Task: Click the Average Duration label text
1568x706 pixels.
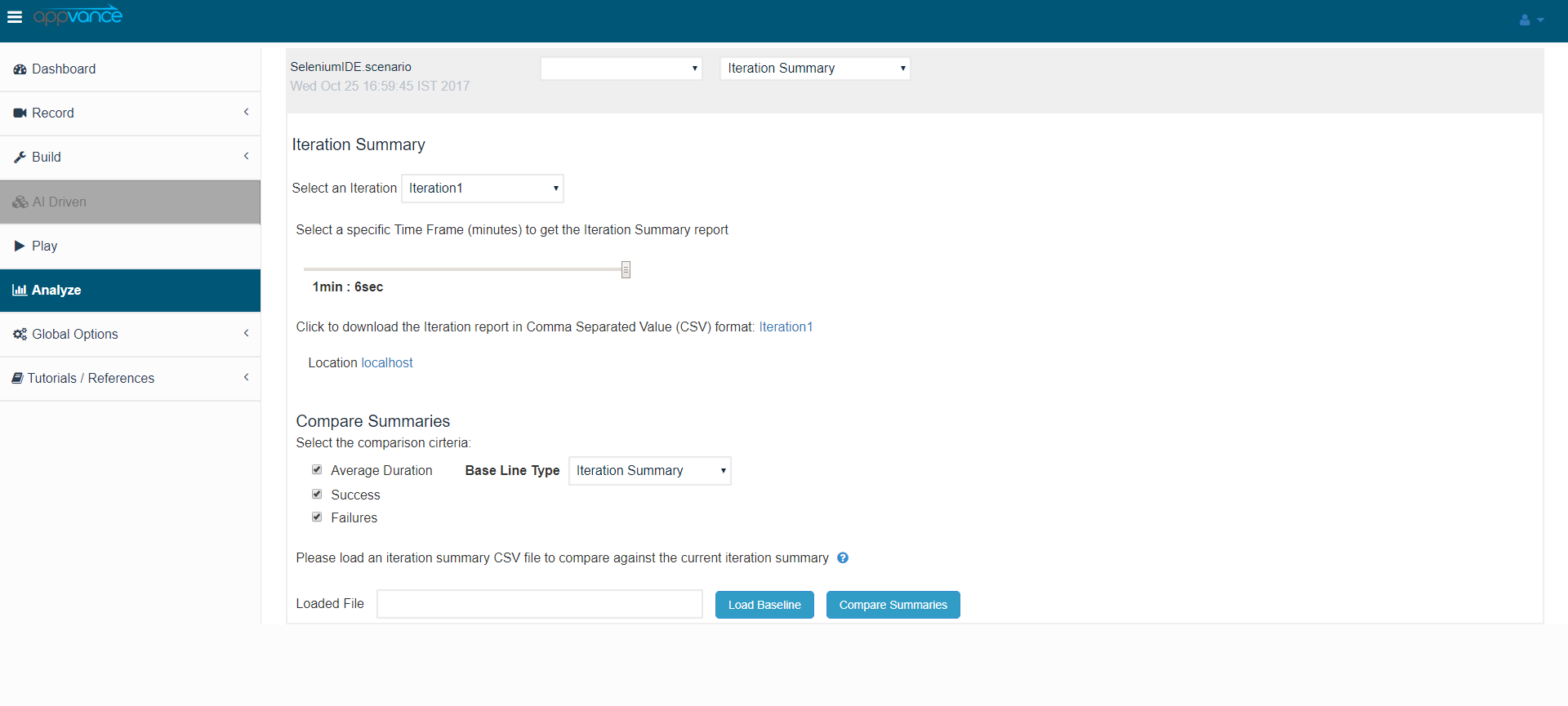Action: coord(382,471)
